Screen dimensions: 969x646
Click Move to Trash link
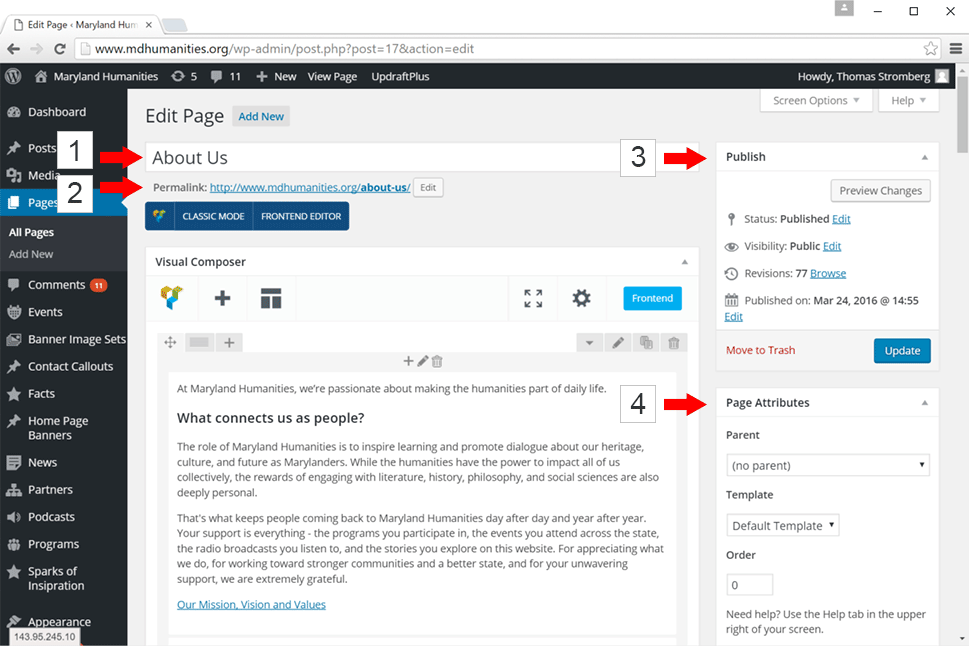(x=761, y=351)
